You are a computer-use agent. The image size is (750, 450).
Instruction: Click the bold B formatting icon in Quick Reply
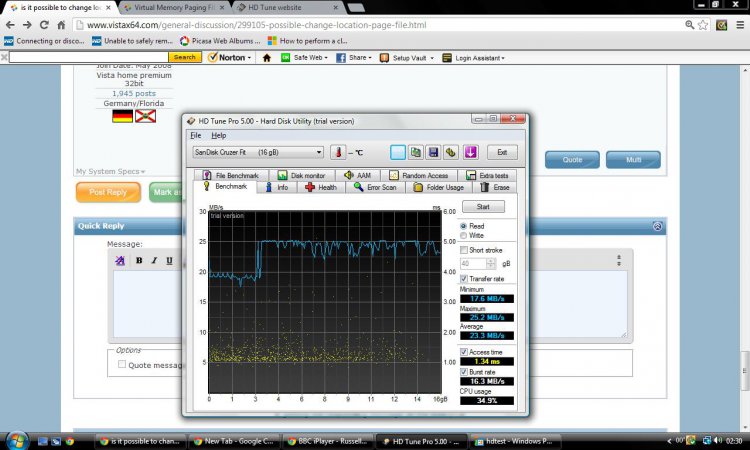pyautogui.click(x=139, y=261)
